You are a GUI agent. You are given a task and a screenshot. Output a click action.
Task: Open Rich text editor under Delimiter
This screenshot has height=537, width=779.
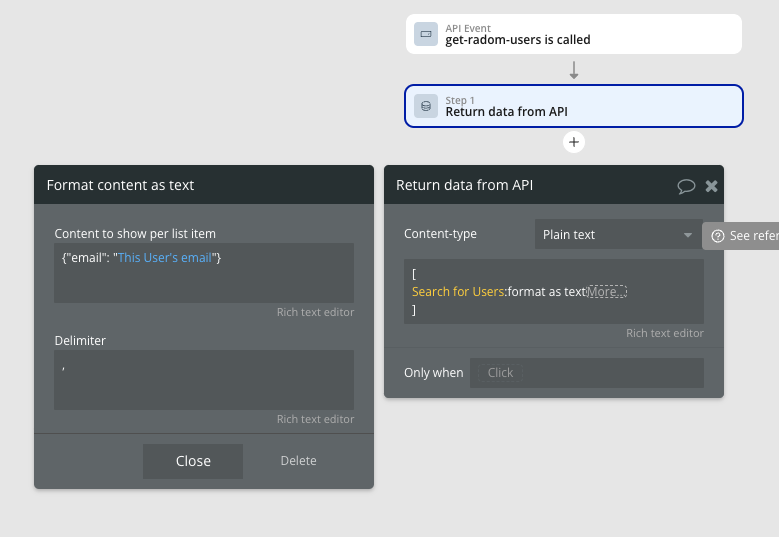click(x=315, y=419)
